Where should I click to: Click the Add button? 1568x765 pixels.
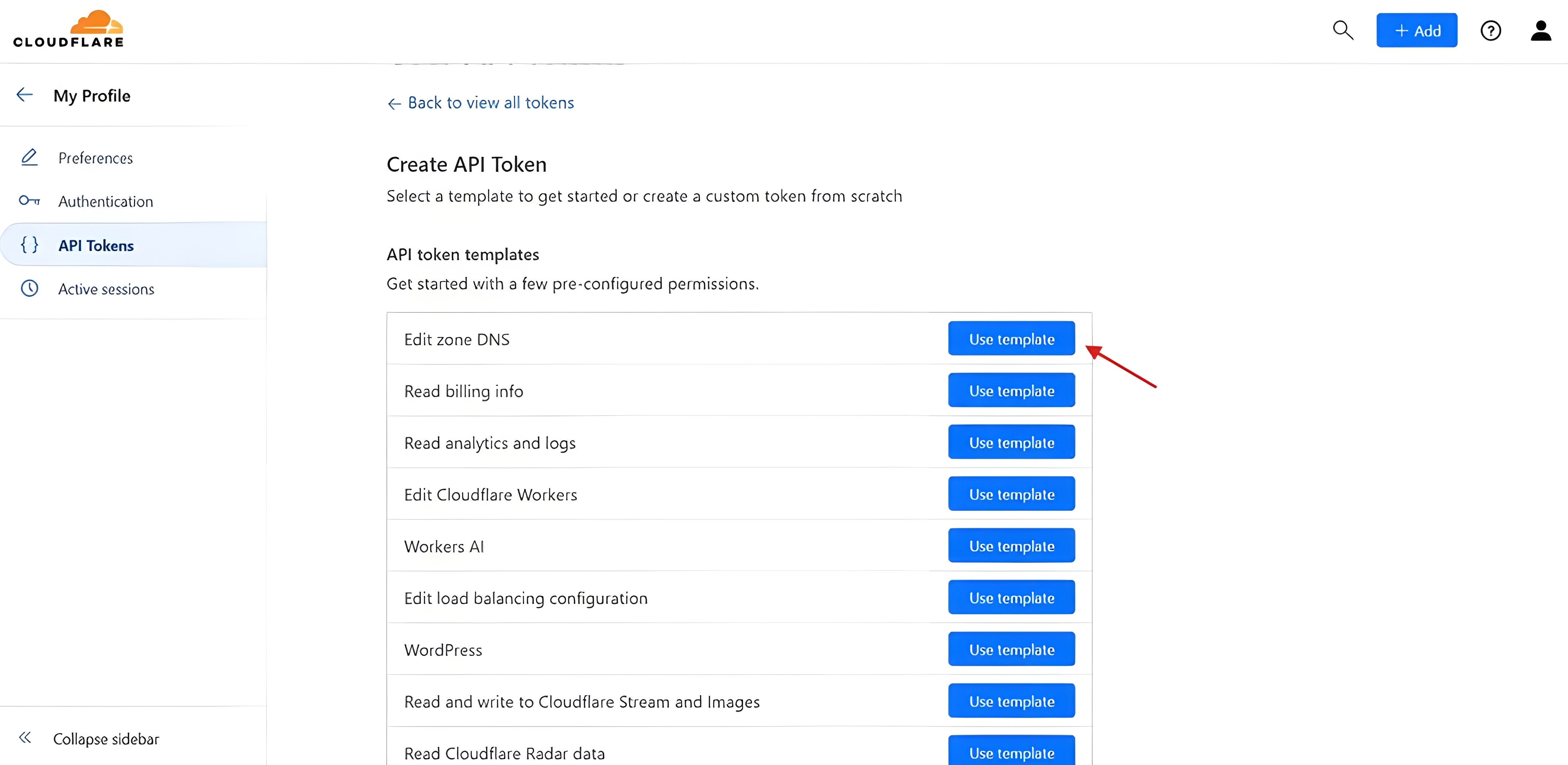click(1416, 30)
